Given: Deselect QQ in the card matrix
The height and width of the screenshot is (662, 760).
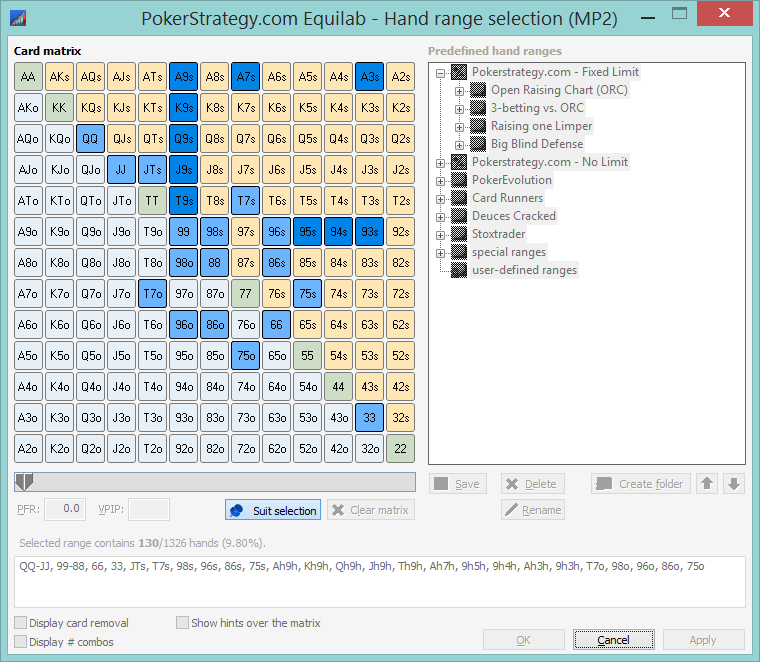Looking at the screenshot, I should point(90,139).
